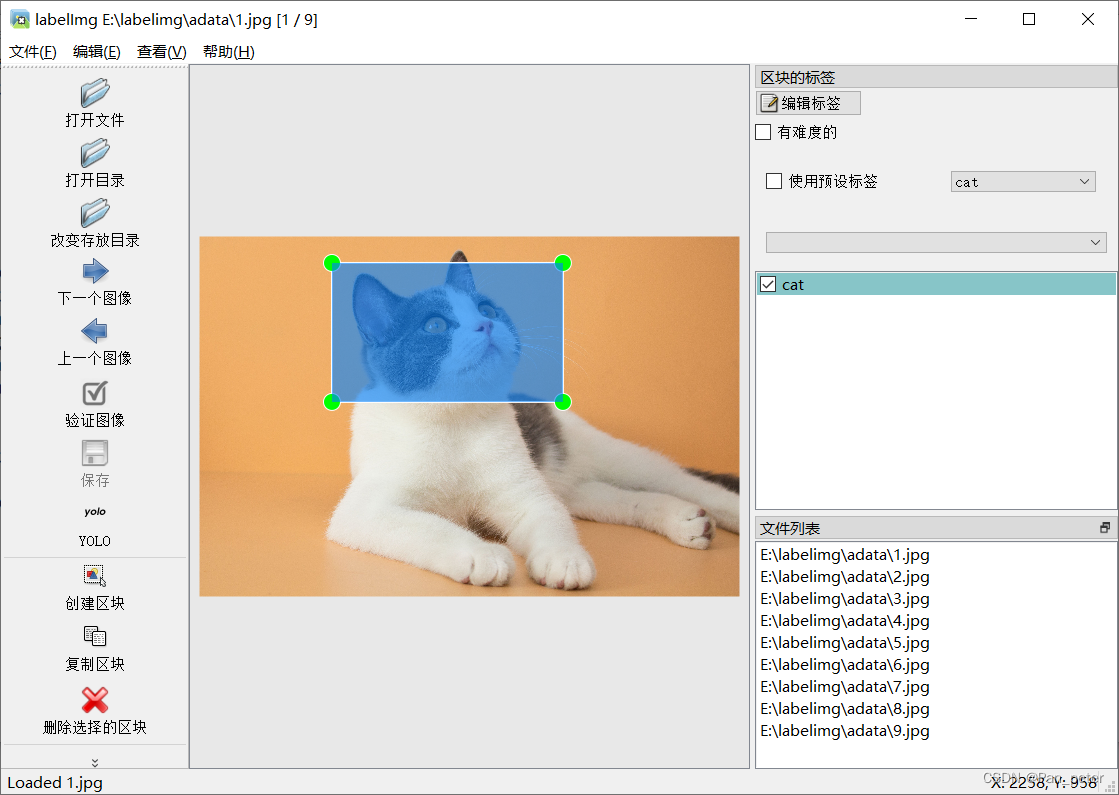Click the top-left green handle of the bounding box
Screen dimensions: 1119x795
pos(332,263)
